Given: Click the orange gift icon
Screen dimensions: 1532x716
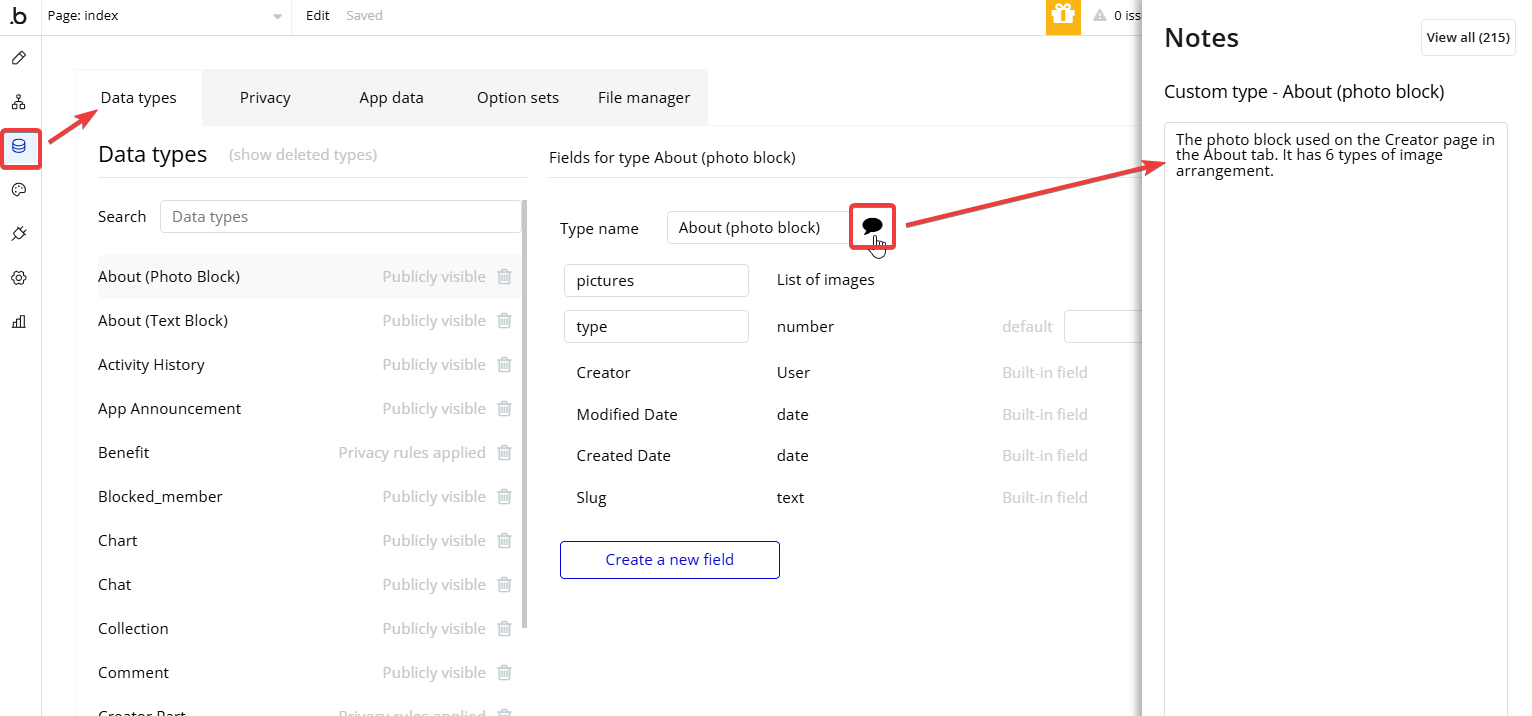Looking at the screenshot, I should (1063, 16).
